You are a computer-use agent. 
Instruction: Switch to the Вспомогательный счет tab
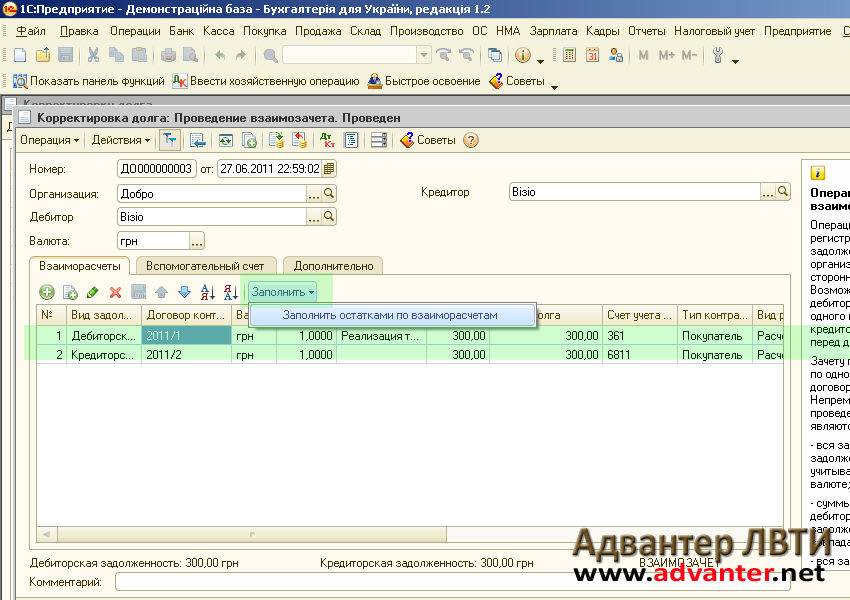(205, 266)
